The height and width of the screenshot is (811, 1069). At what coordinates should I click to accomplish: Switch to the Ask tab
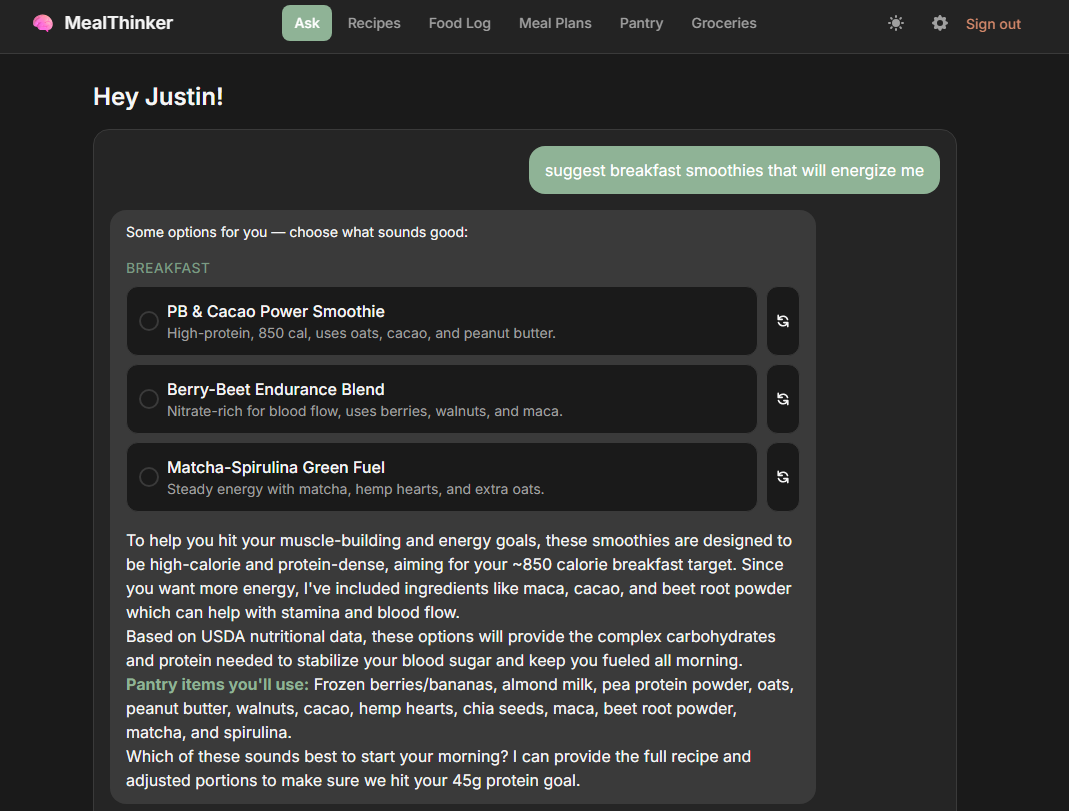306,22
